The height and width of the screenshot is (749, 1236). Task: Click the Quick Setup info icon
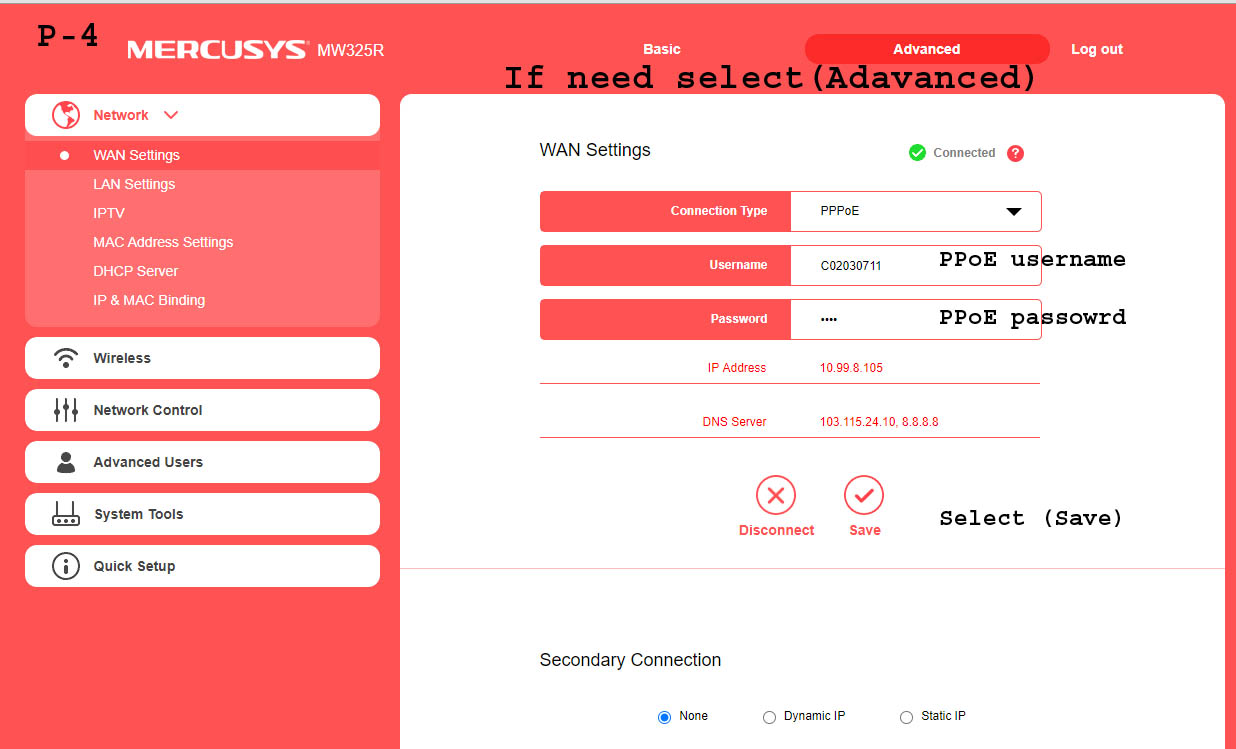pyautogui.click(x=66, y=566)
